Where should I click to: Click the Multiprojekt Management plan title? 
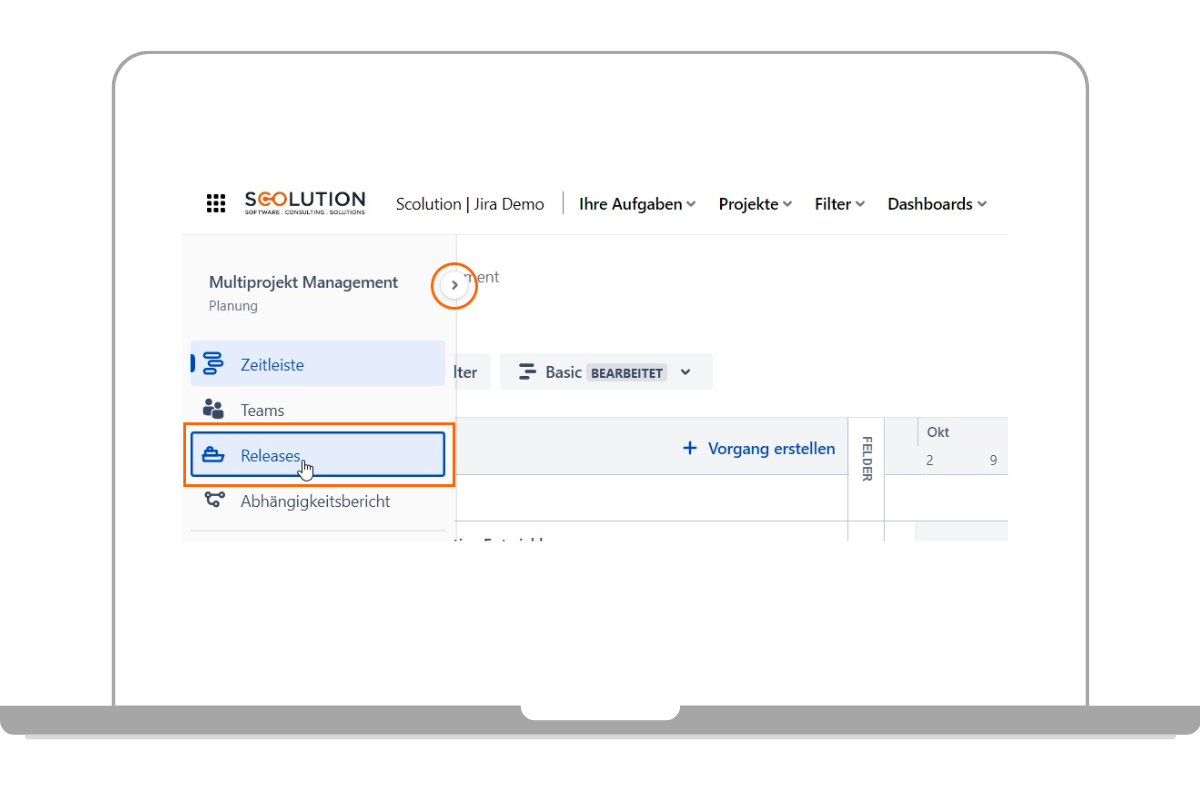tap(303, 283)
